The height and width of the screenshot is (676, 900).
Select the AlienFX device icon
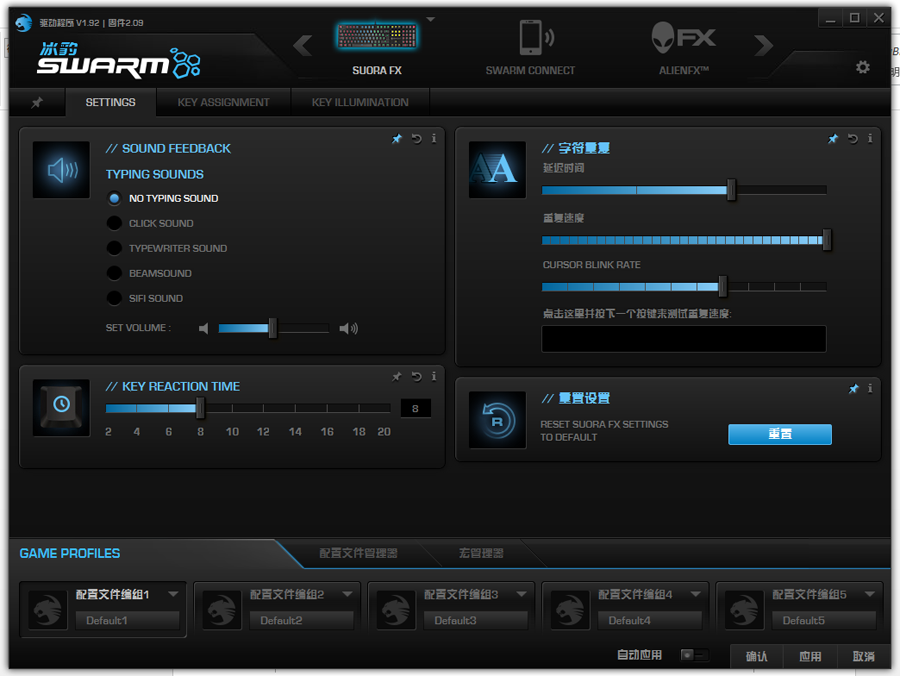pyautogui.click(x=683, y=38)
